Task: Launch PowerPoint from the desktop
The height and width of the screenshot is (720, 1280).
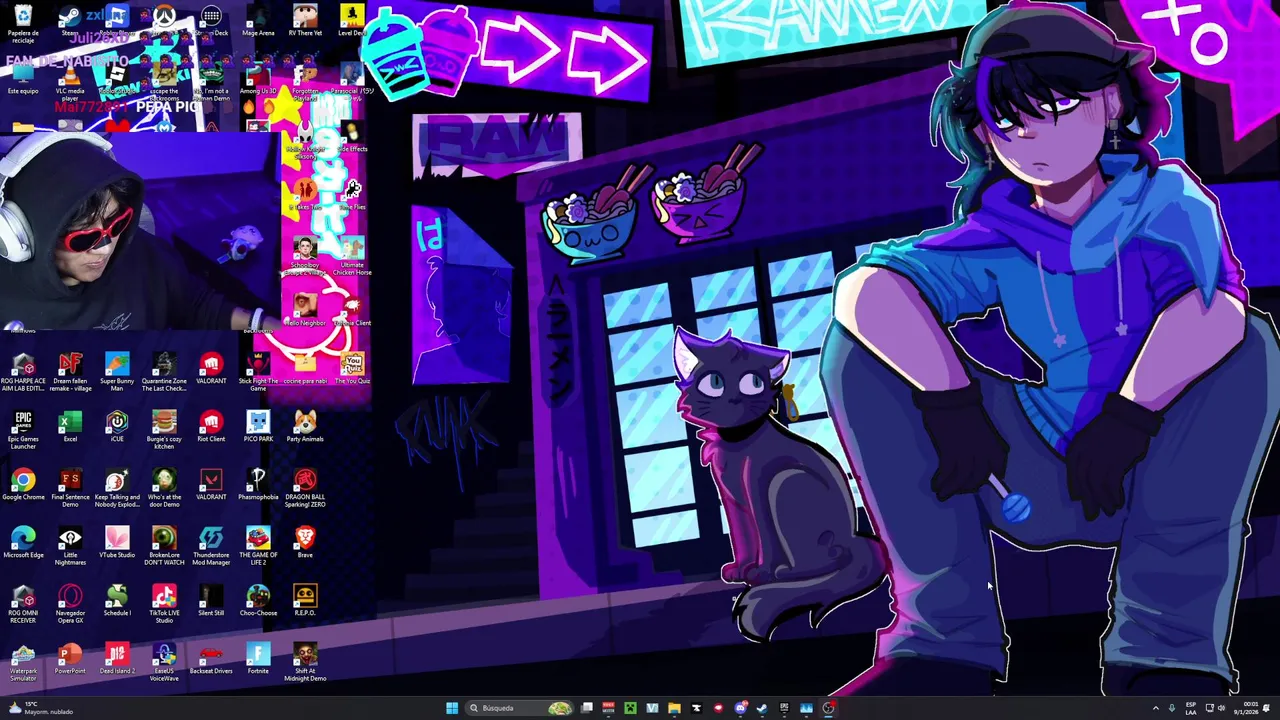Action: point(70,660)
